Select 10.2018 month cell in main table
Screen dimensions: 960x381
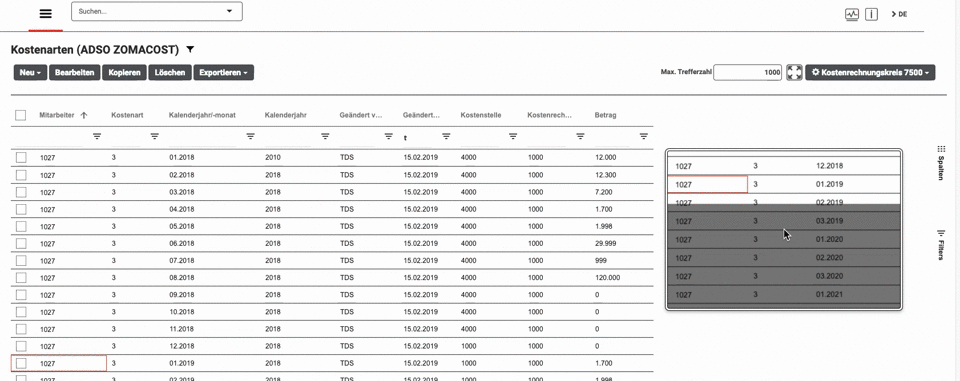point(182,312)
